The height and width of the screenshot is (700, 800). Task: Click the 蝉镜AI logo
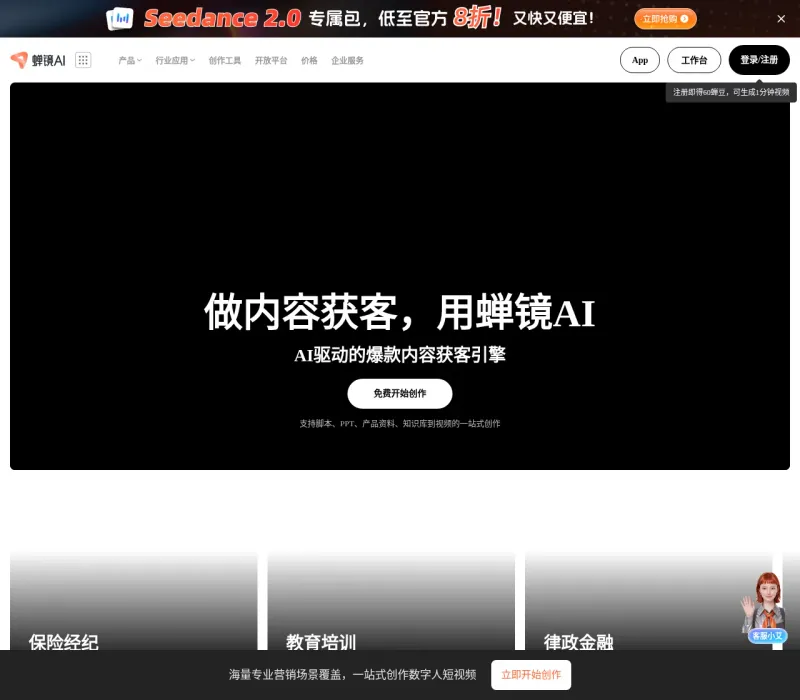click(38, 60)
